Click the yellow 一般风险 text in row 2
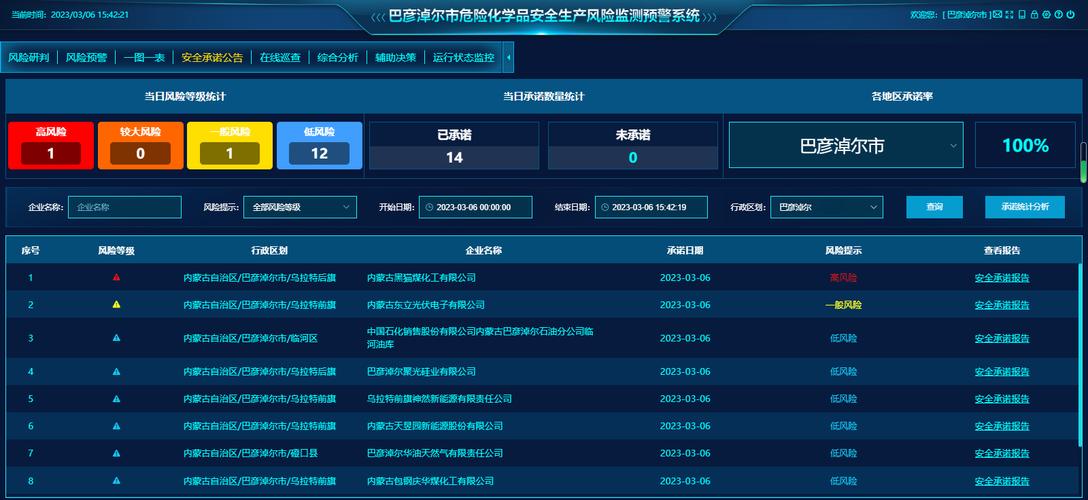Image resolution: width=1088 pixels, height=500 pixels. coord(843,304)
